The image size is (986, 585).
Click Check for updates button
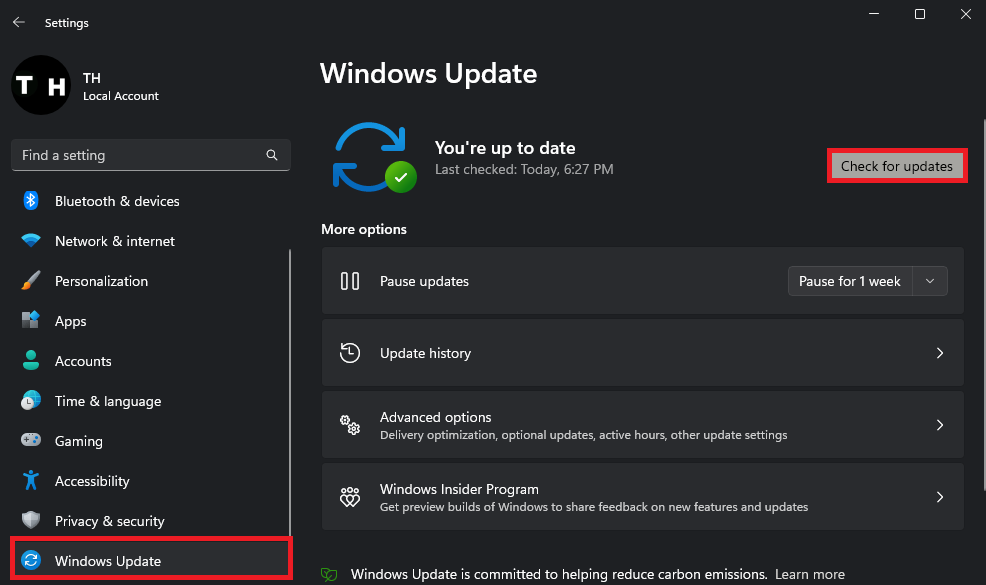(x=897, y=166)
